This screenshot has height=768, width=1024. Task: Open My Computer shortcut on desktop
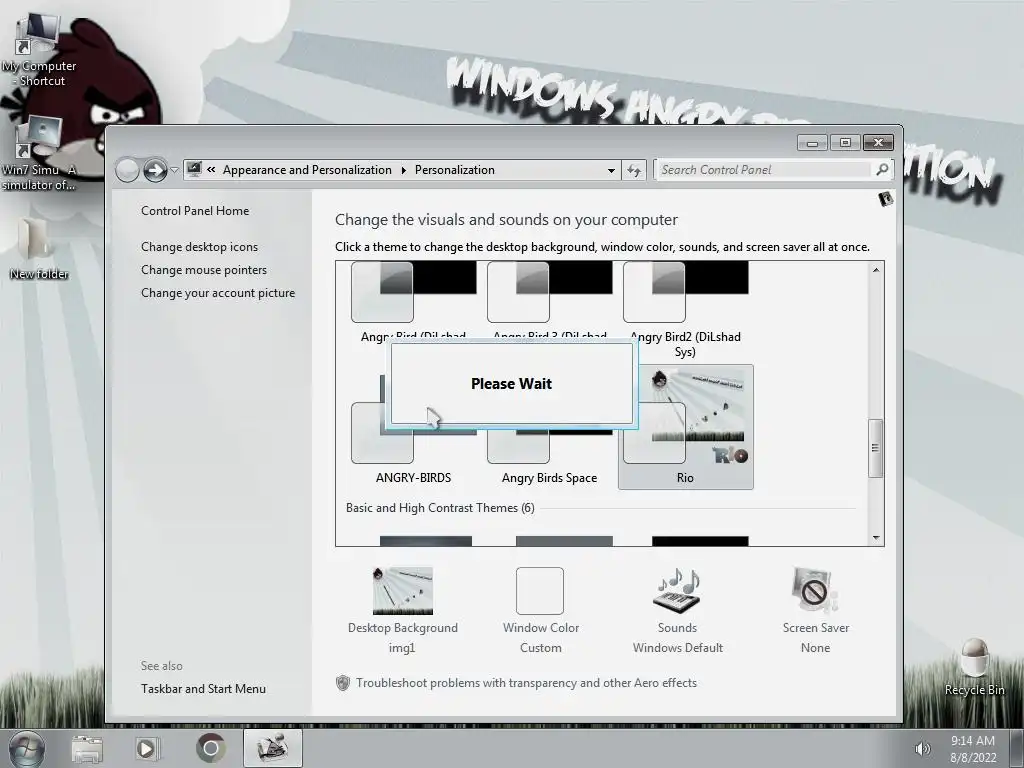pos(38,51)
